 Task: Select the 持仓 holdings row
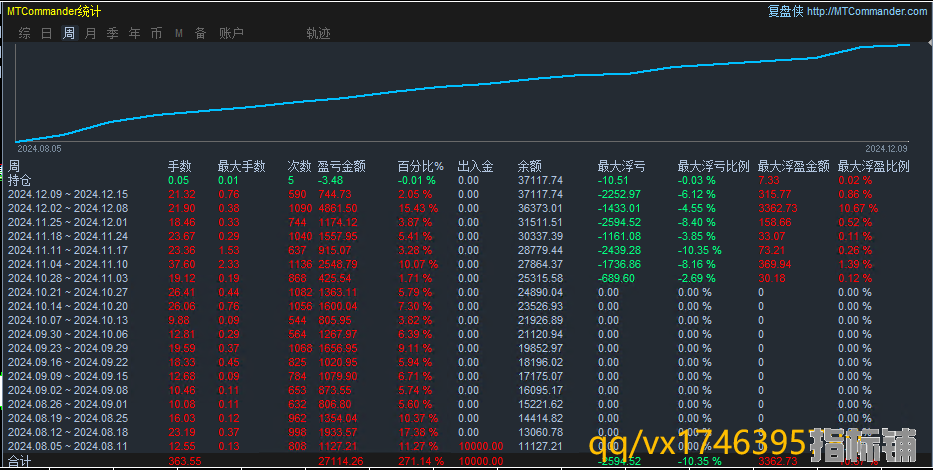[20, 180]
